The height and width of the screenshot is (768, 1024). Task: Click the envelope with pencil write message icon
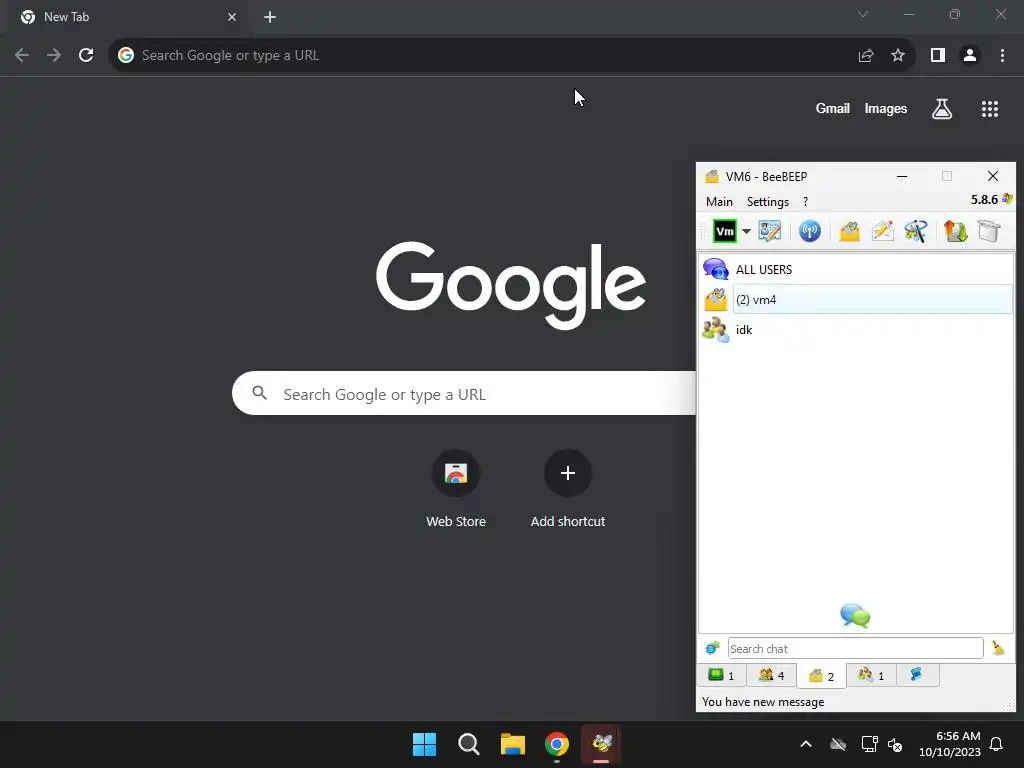point(883,231)
